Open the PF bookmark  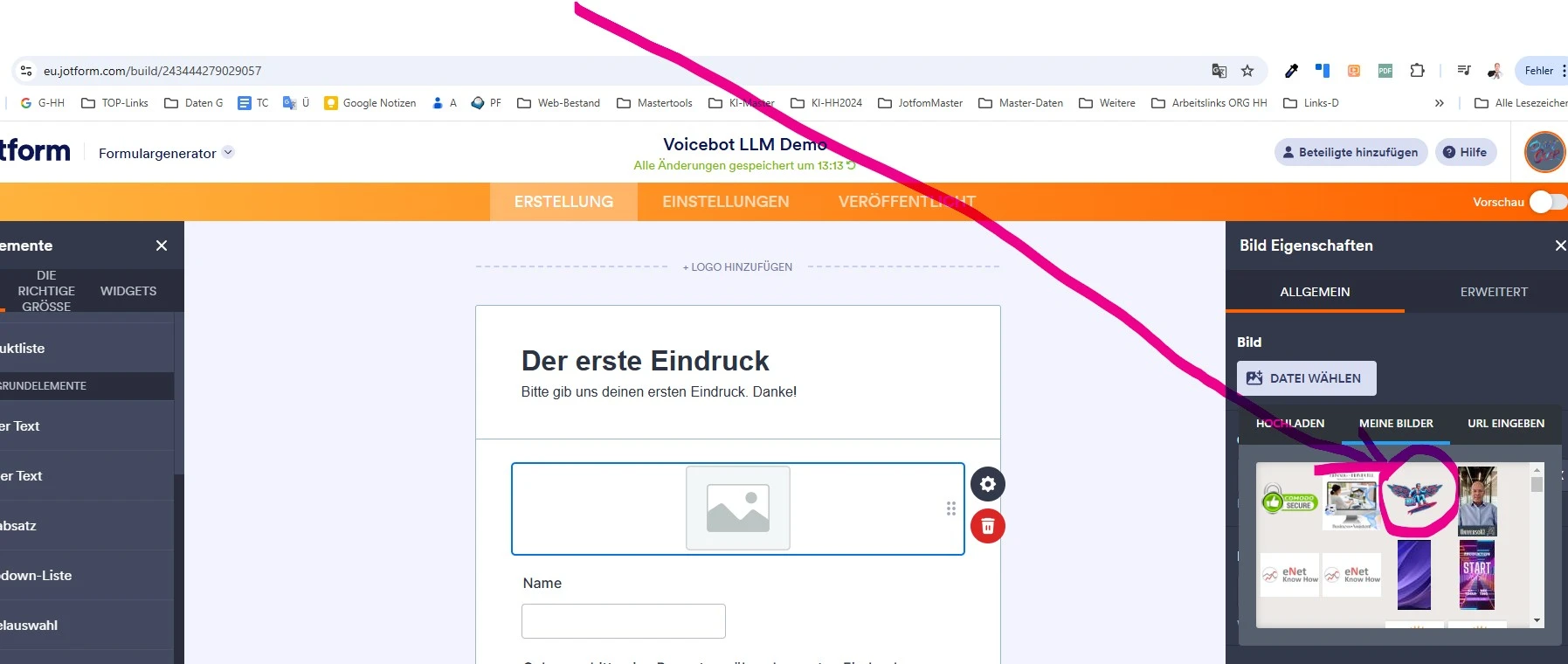(486, 103)
